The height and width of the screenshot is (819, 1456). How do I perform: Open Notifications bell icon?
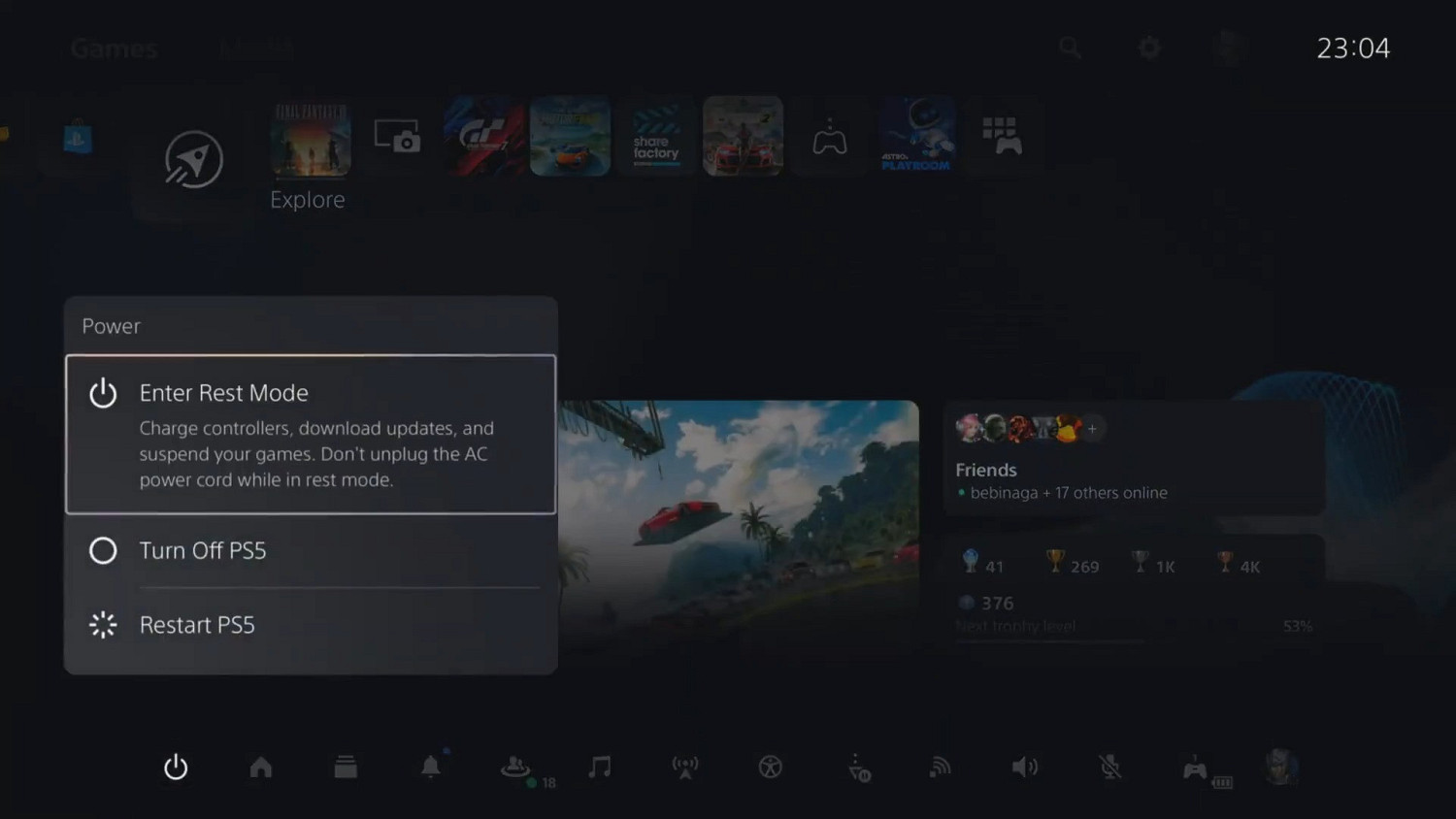431,768
